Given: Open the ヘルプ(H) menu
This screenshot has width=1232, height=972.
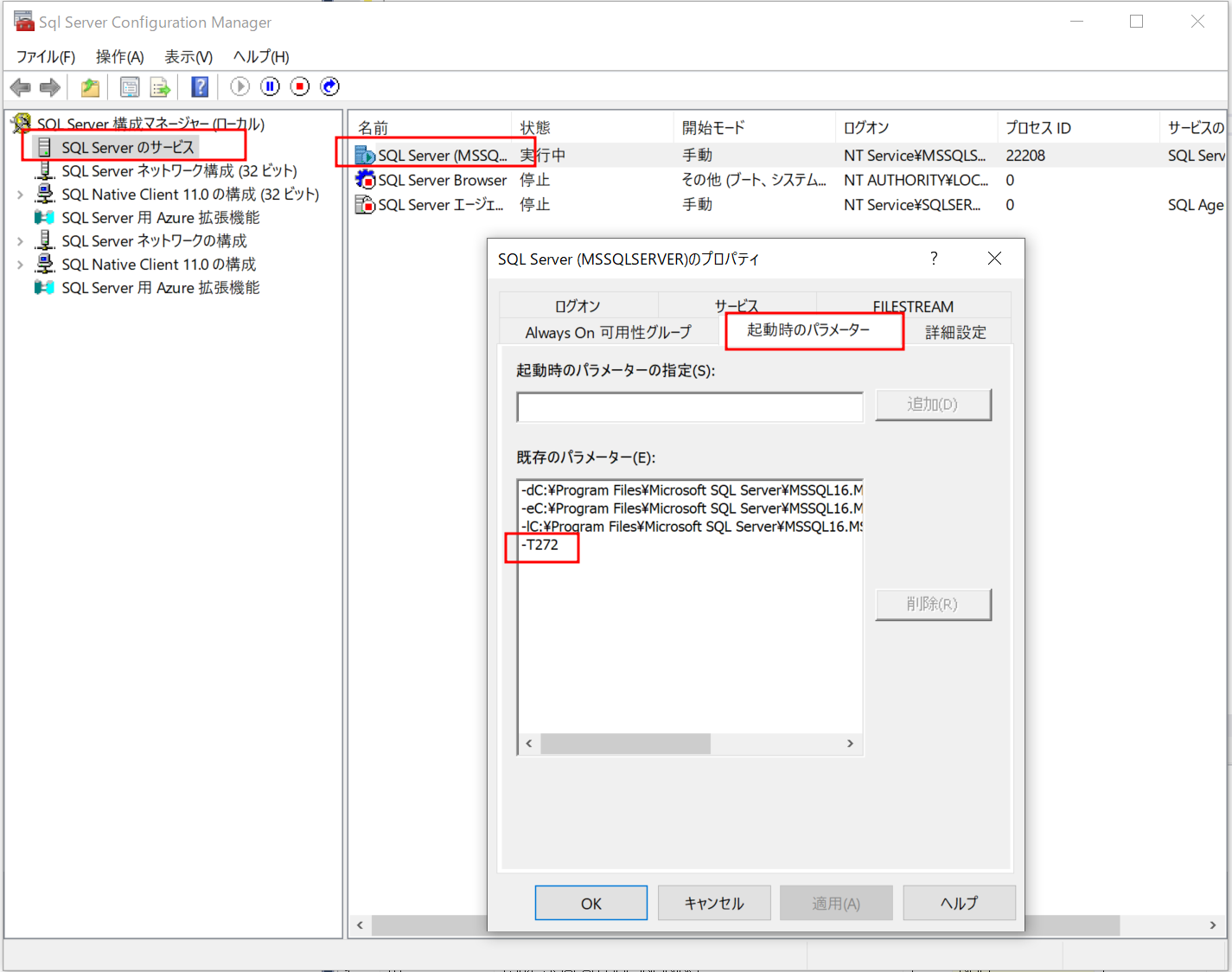Looking at the screenshot, I should pos(261,57).
